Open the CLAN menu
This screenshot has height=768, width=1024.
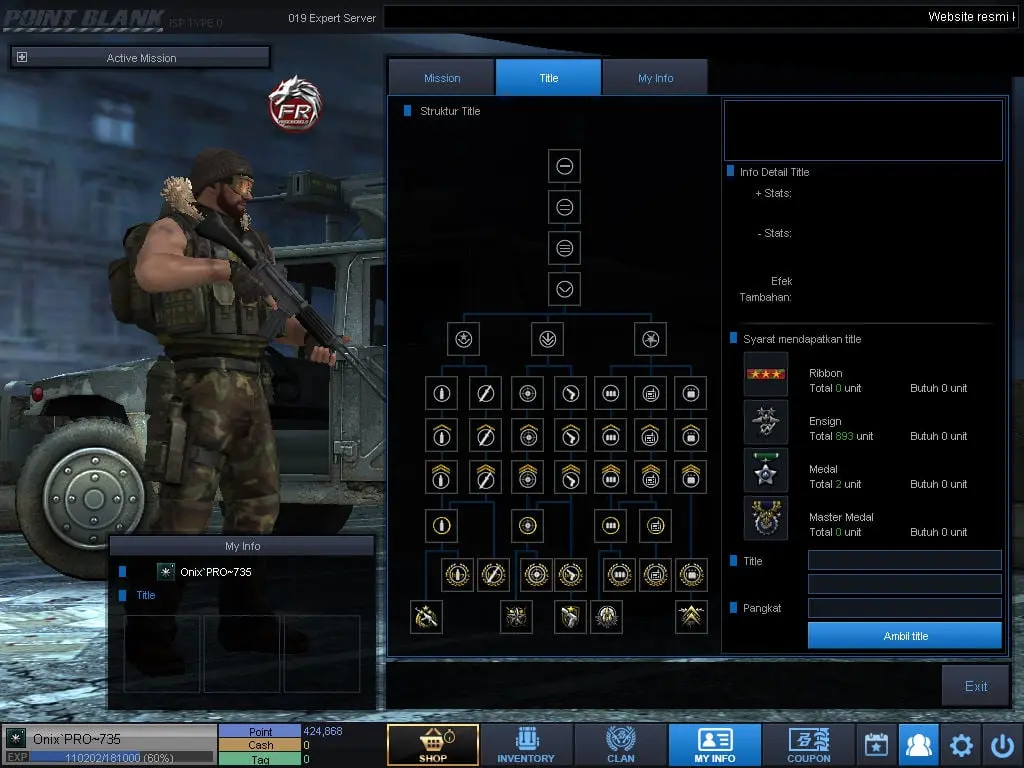tap(620, 744)
